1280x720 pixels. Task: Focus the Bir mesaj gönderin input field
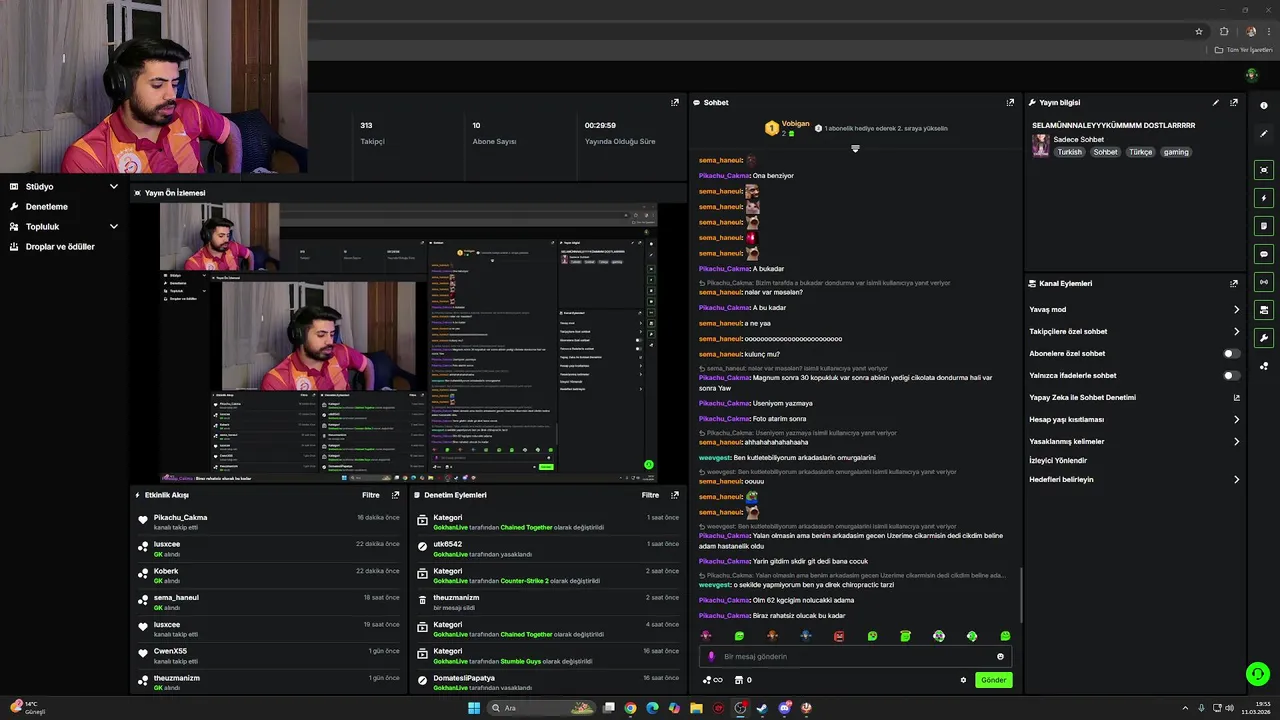856,657
